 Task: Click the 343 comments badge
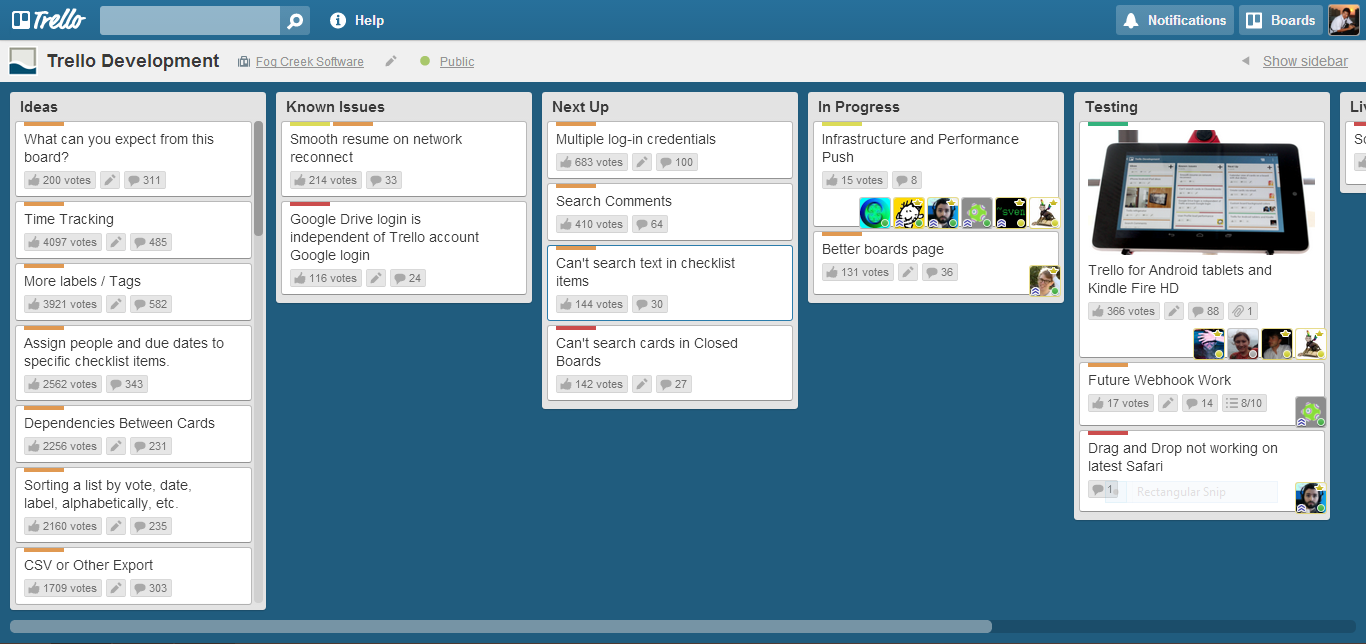[127, 384]
